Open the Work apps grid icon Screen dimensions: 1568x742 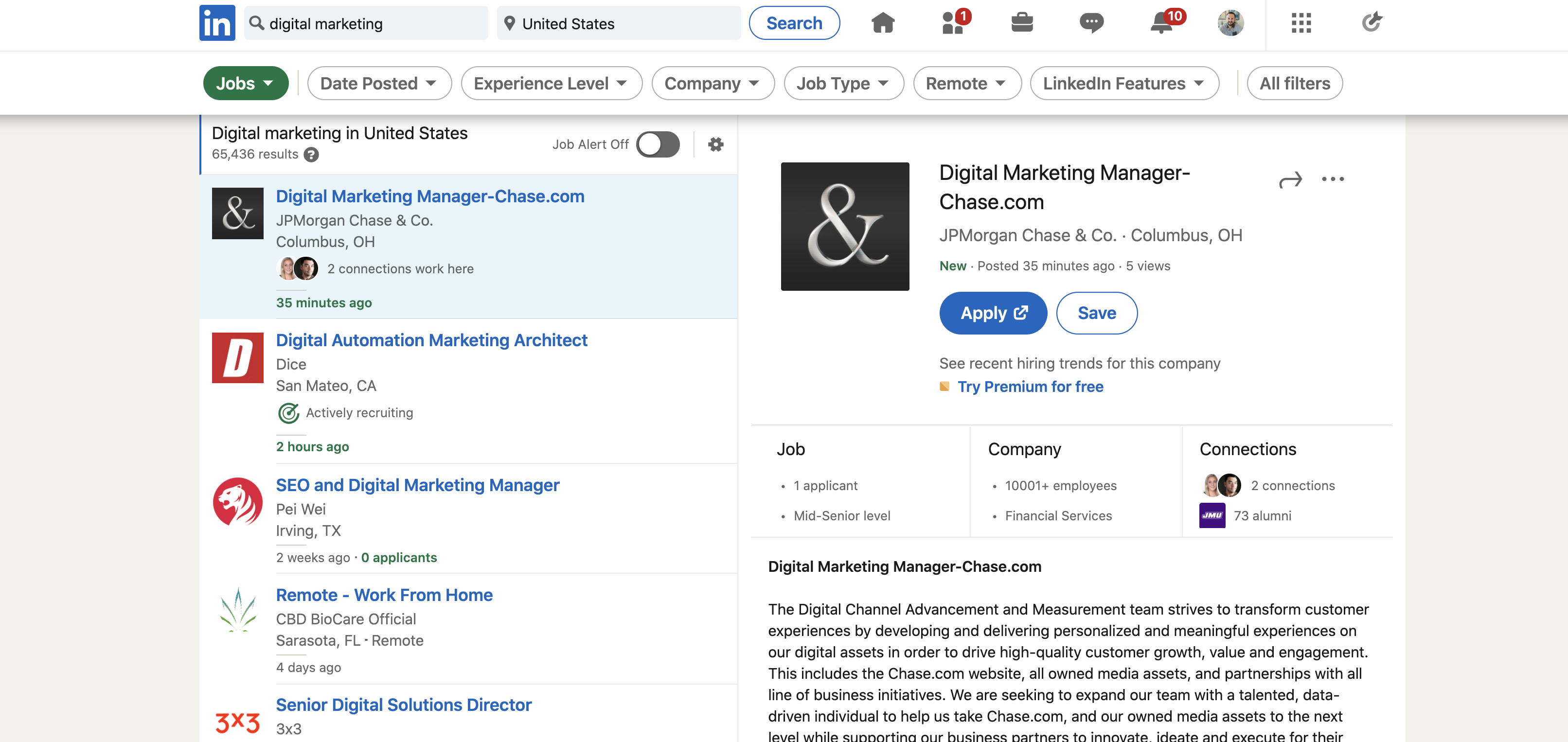(1301, 23)
